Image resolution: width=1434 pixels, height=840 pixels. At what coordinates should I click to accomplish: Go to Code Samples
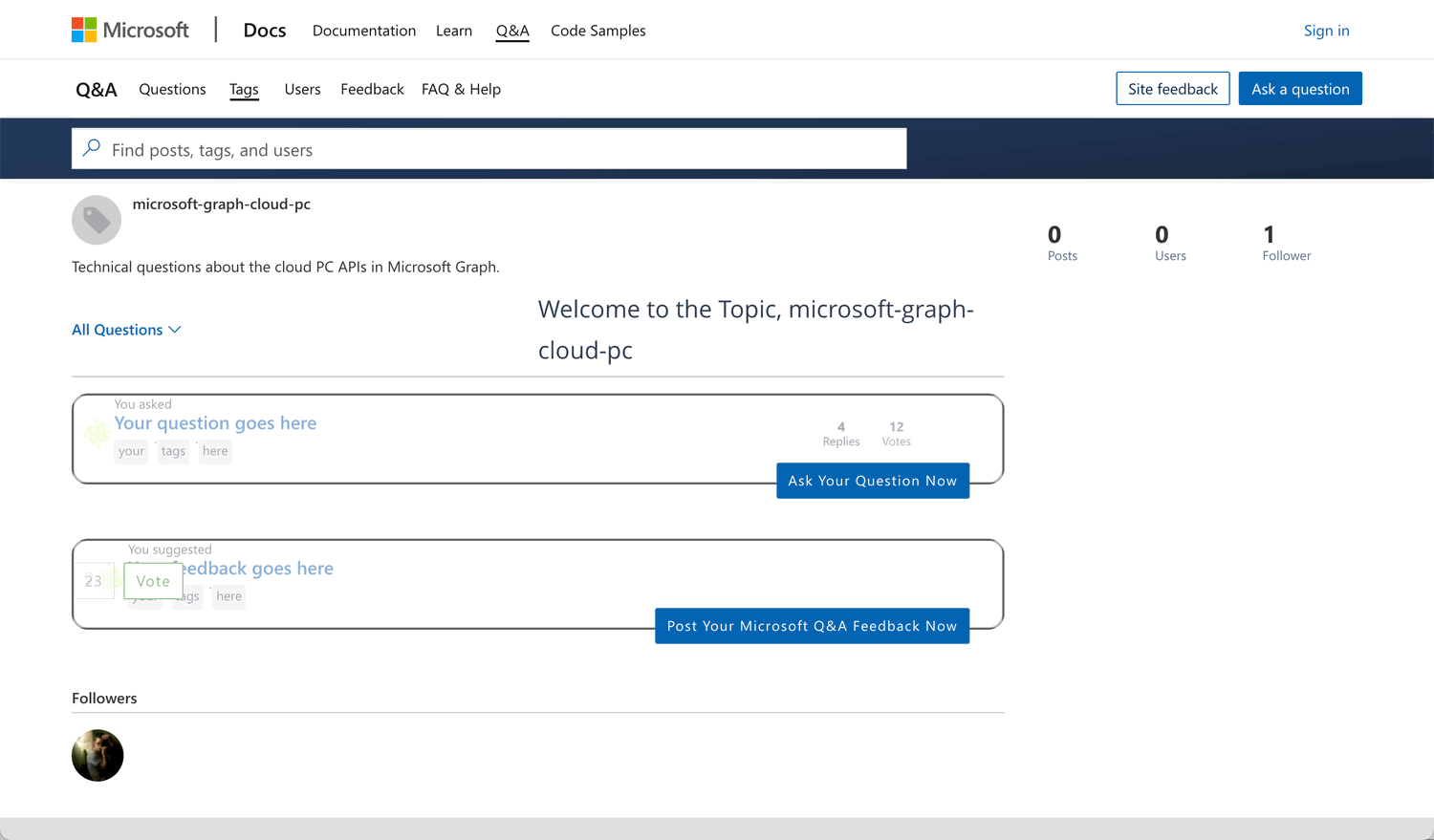pyautogui.click(x=597, y=31)
